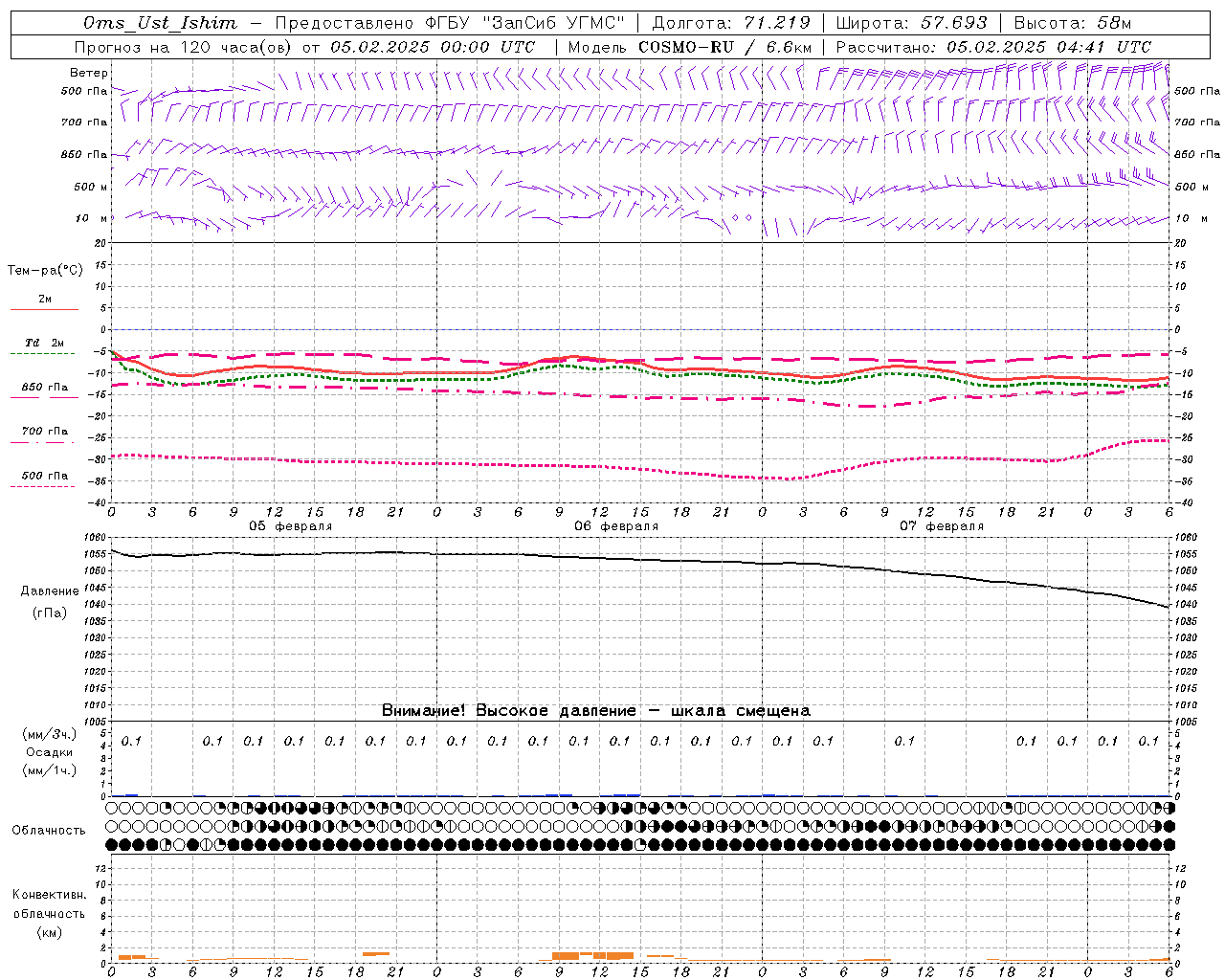This screenshot has height=980, width=1225.
Task: Click the Облачность cloud cover label
Action: coord(49,831)
